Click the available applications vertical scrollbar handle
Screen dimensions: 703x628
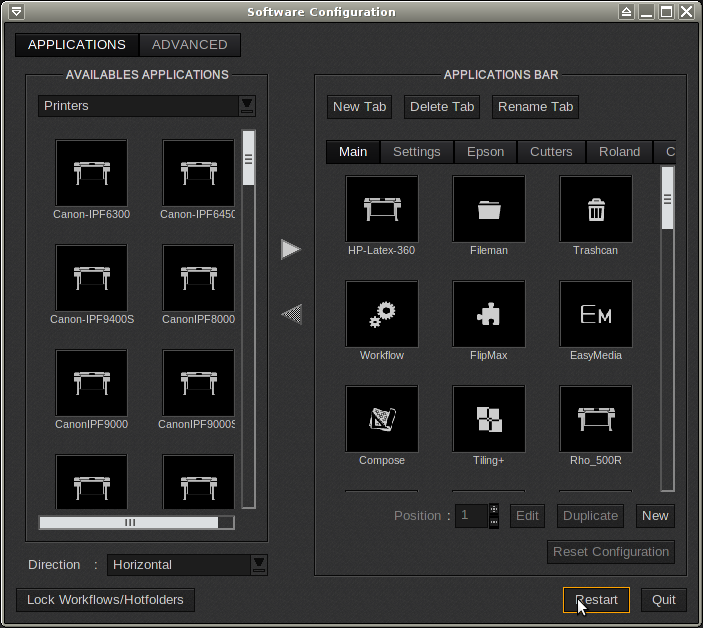point(248,158)
